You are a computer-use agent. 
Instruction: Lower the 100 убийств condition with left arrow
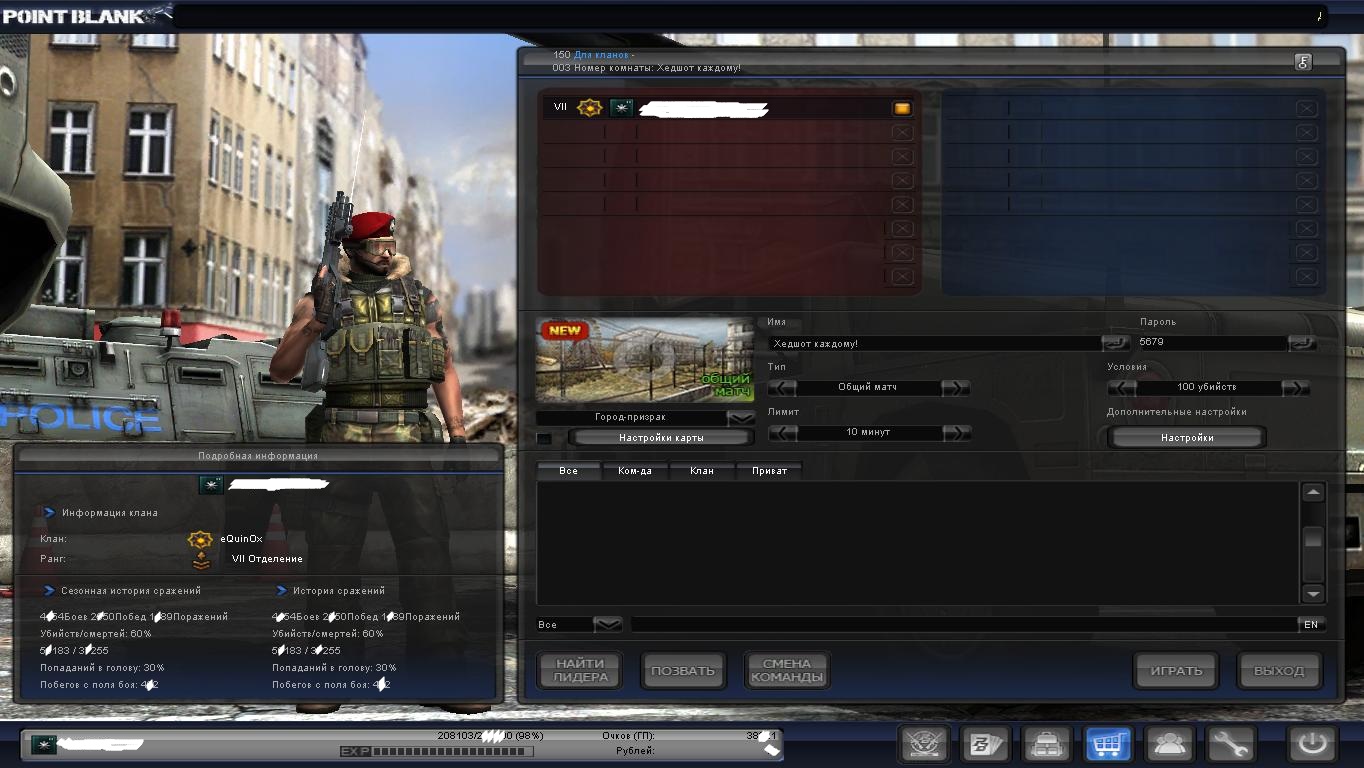(1122, 388)
